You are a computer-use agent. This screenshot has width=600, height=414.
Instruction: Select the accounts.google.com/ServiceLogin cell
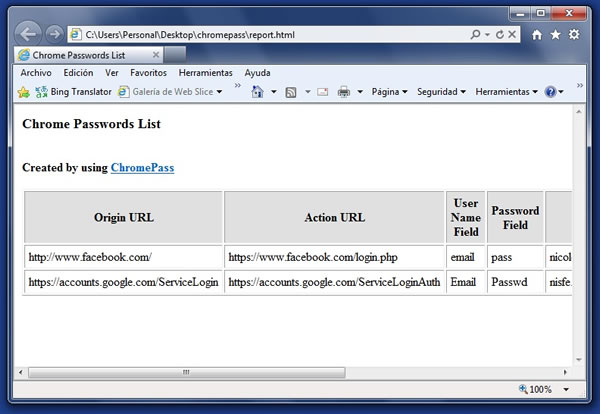pos(124,282)
